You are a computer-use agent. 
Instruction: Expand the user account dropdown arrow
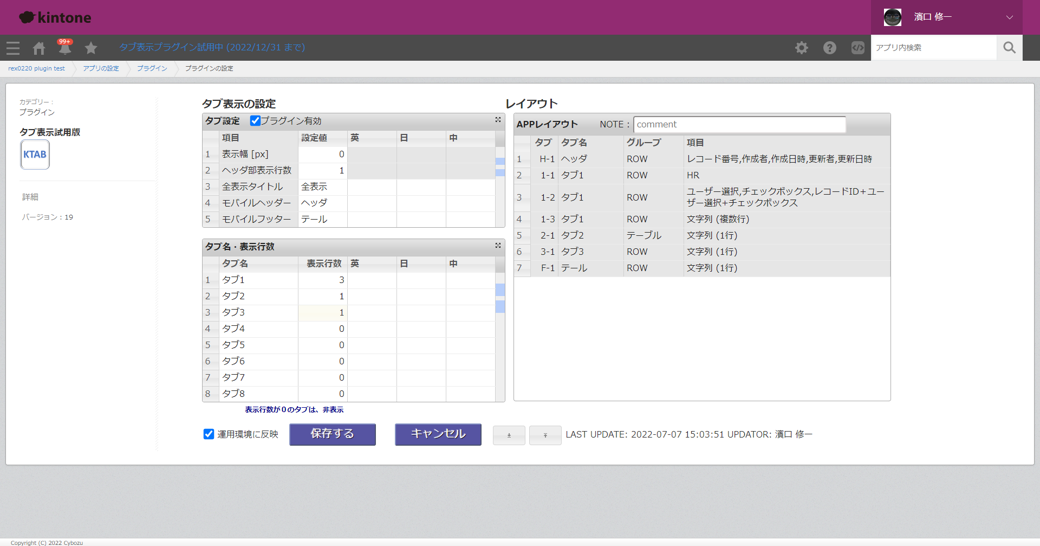coord(1009,17)
